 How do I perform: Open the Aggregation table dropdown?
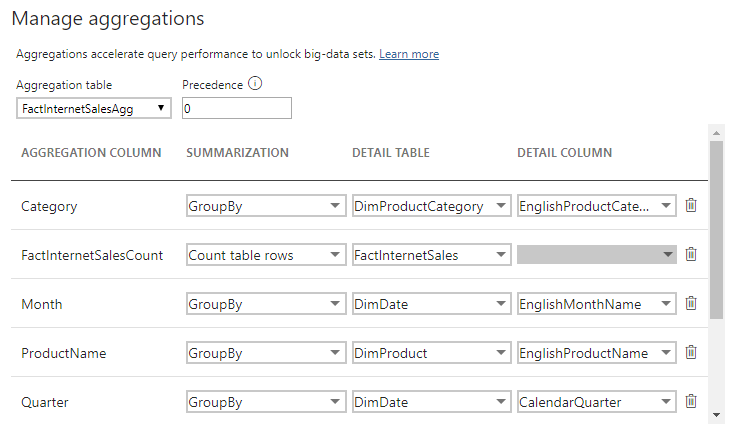pos(94,108)
